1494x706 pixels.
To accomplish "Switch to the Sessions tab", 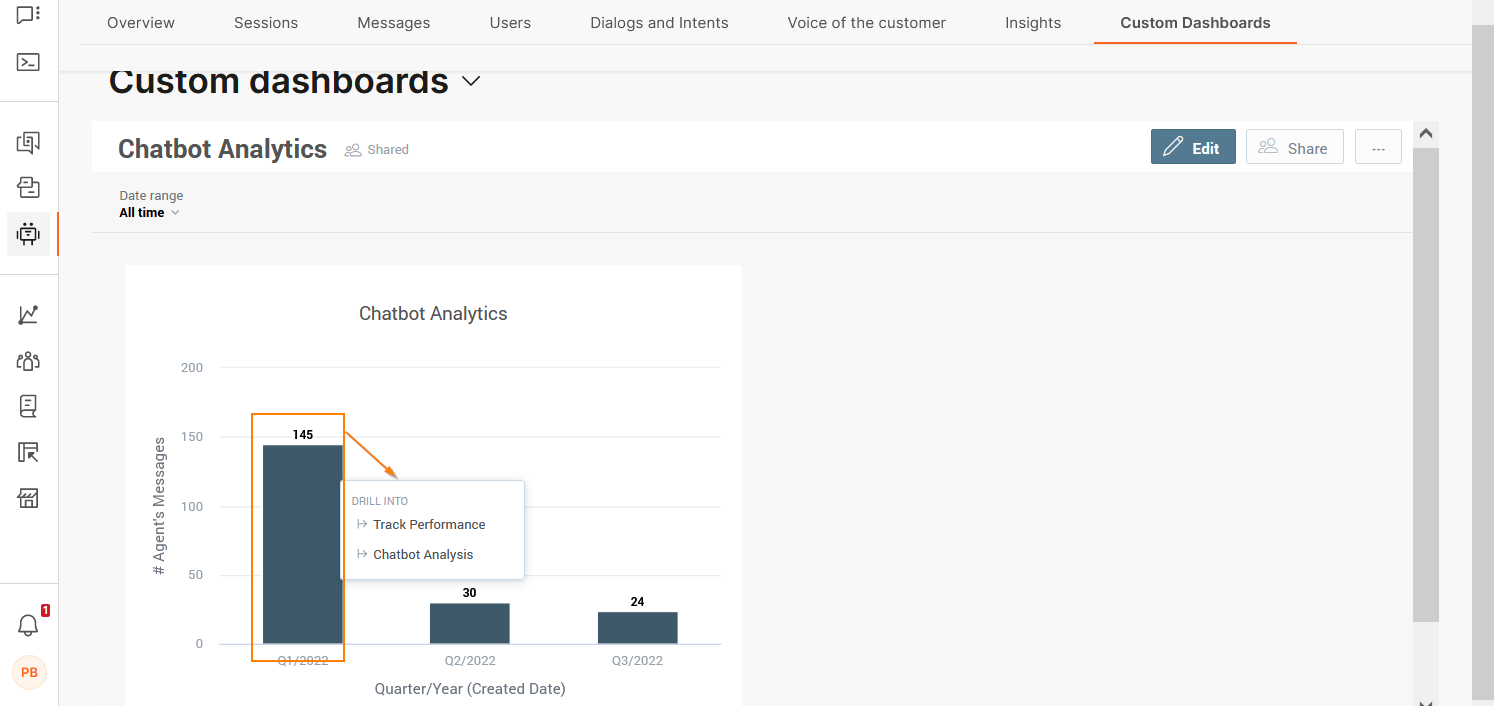I will tap(266, 22).
